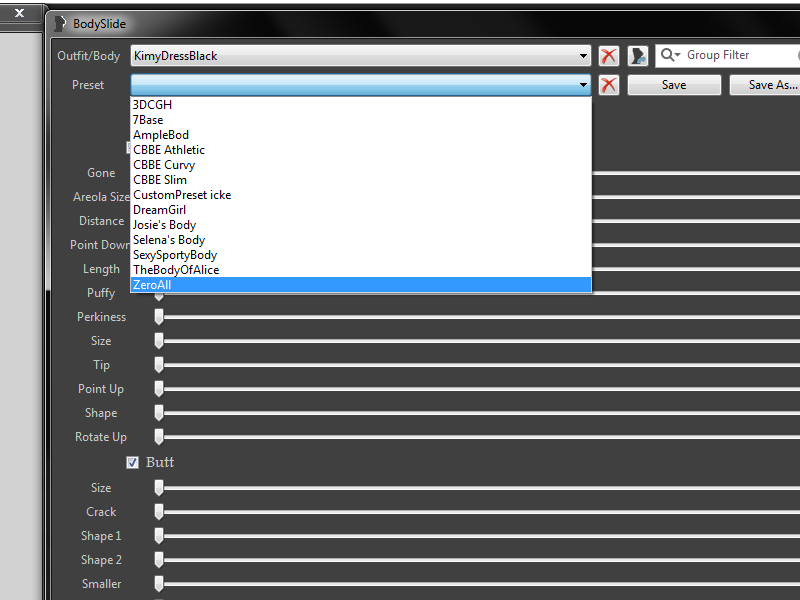Open Outfit Studio silhouette icon button
Image resolution: width=800 pixels, height=600 pixels.
coord(638,56)
